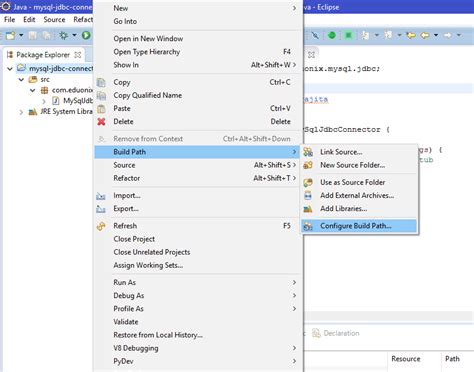The image size is (474, 372).
Task: Click the Add Libraries books icon
Action: (x=308, y=209)
